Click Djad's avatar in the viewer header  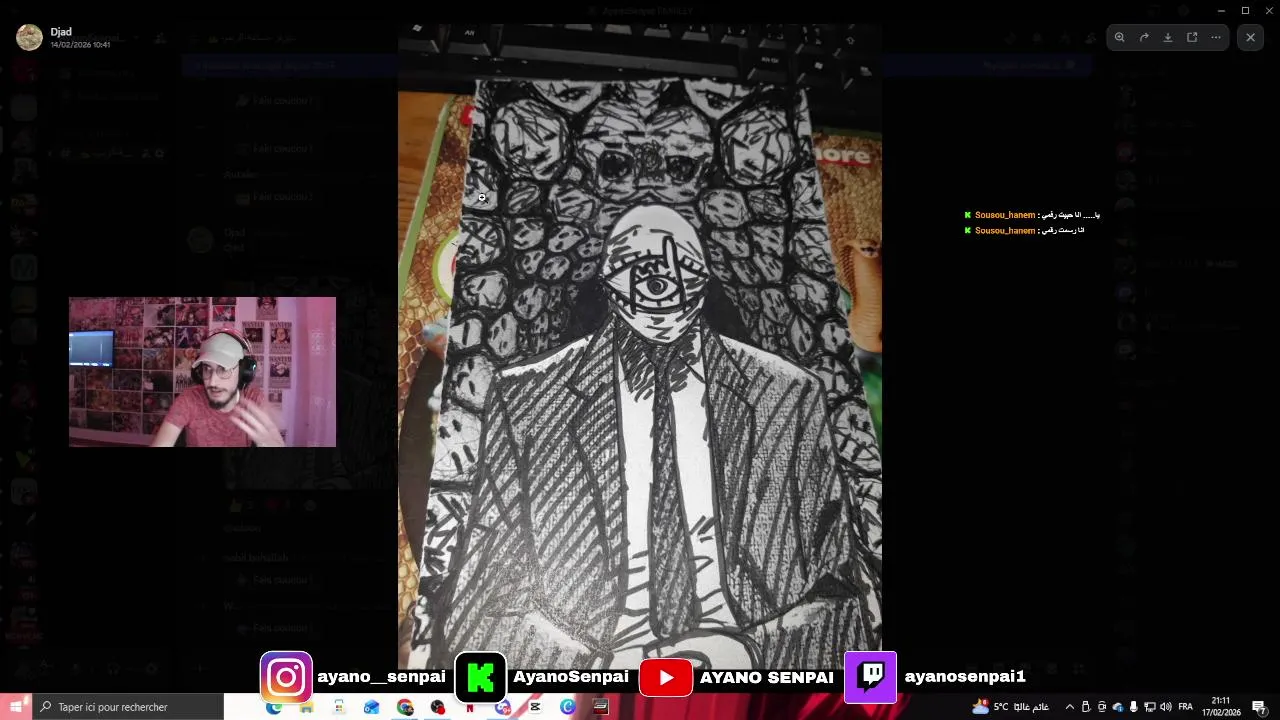pos(29,37)
